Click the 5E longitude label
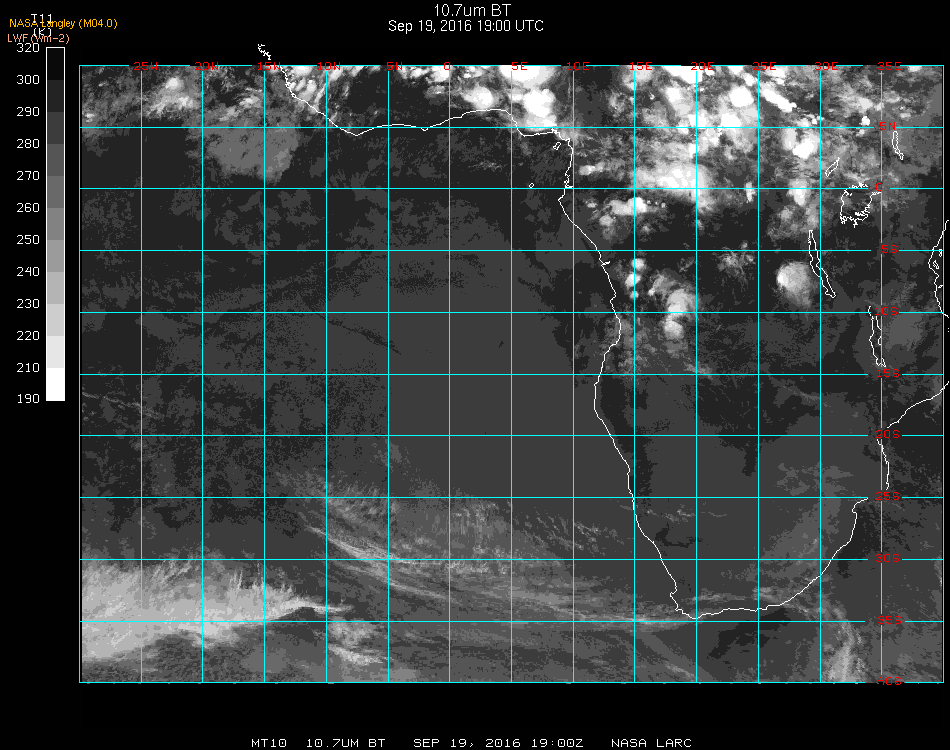950x750 pixels. pyautogui.click(x=519, y=66)
